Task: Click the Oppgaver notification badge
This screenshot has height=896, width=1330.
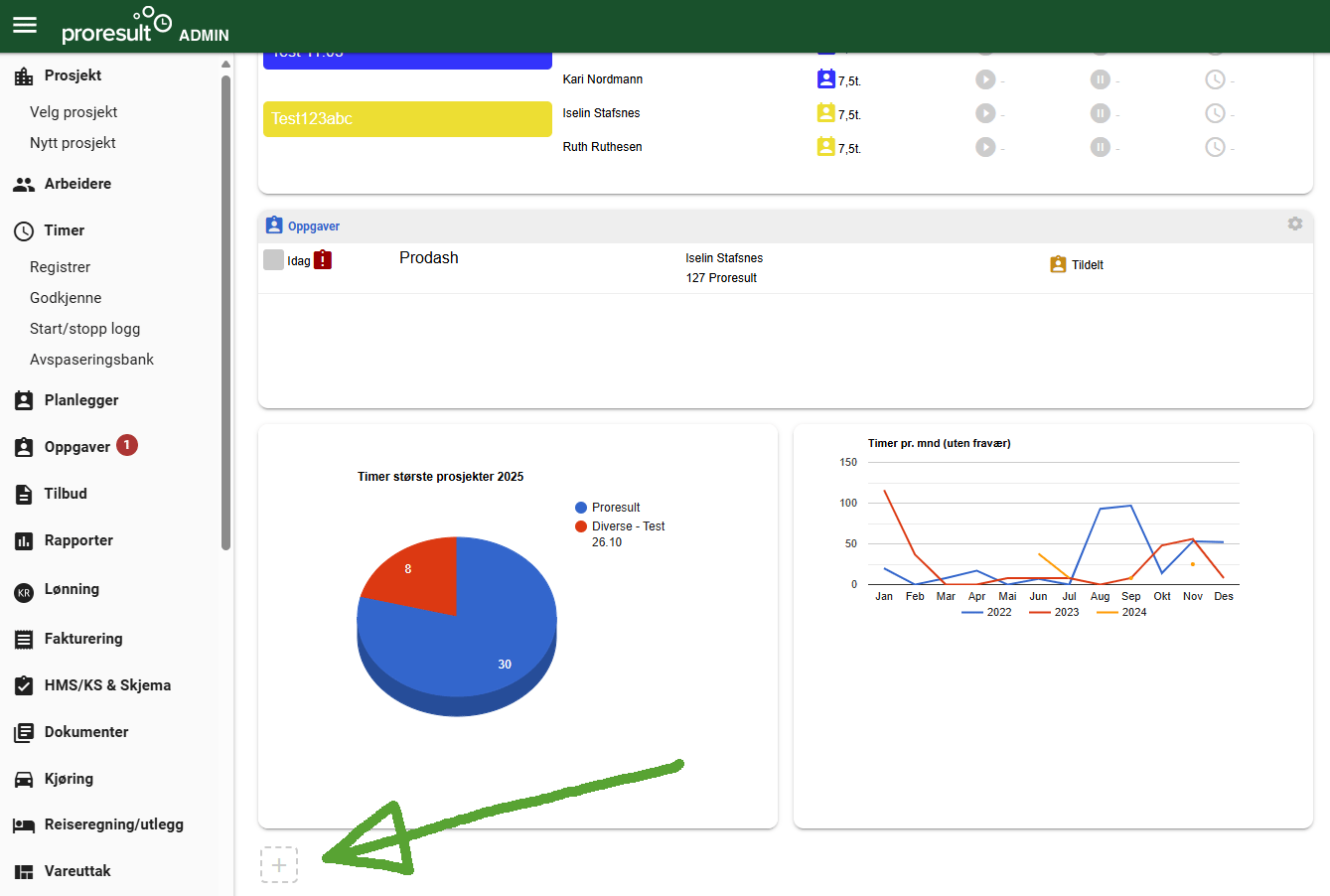Action: [127, 445]
